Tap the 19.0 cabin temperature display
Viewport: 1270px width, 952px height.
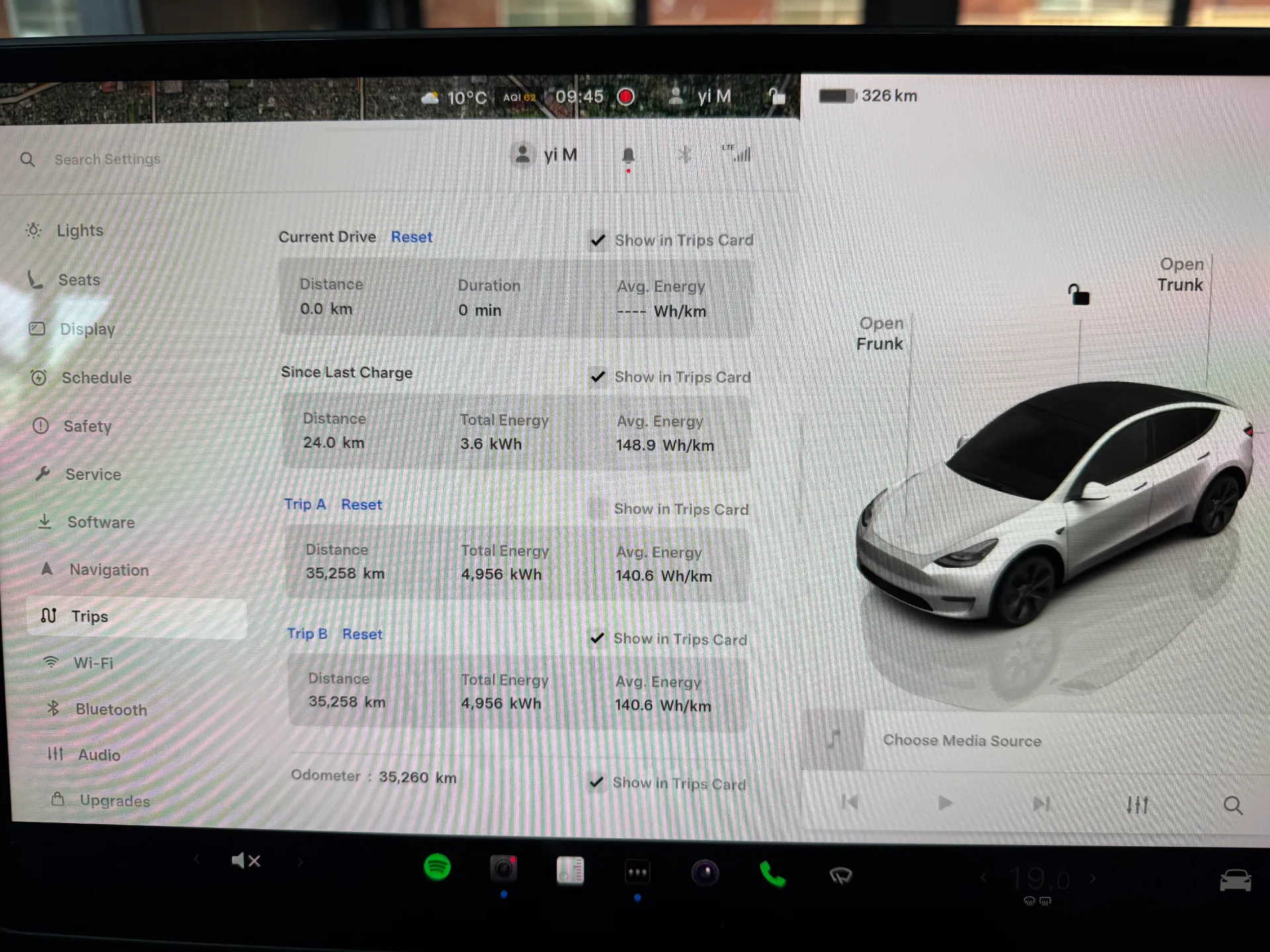click(1038, 879)
